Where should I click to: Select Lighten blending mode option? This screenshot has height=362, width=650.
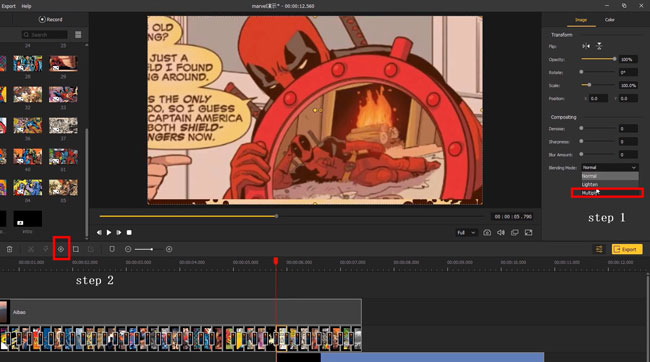tap(609, 185)
